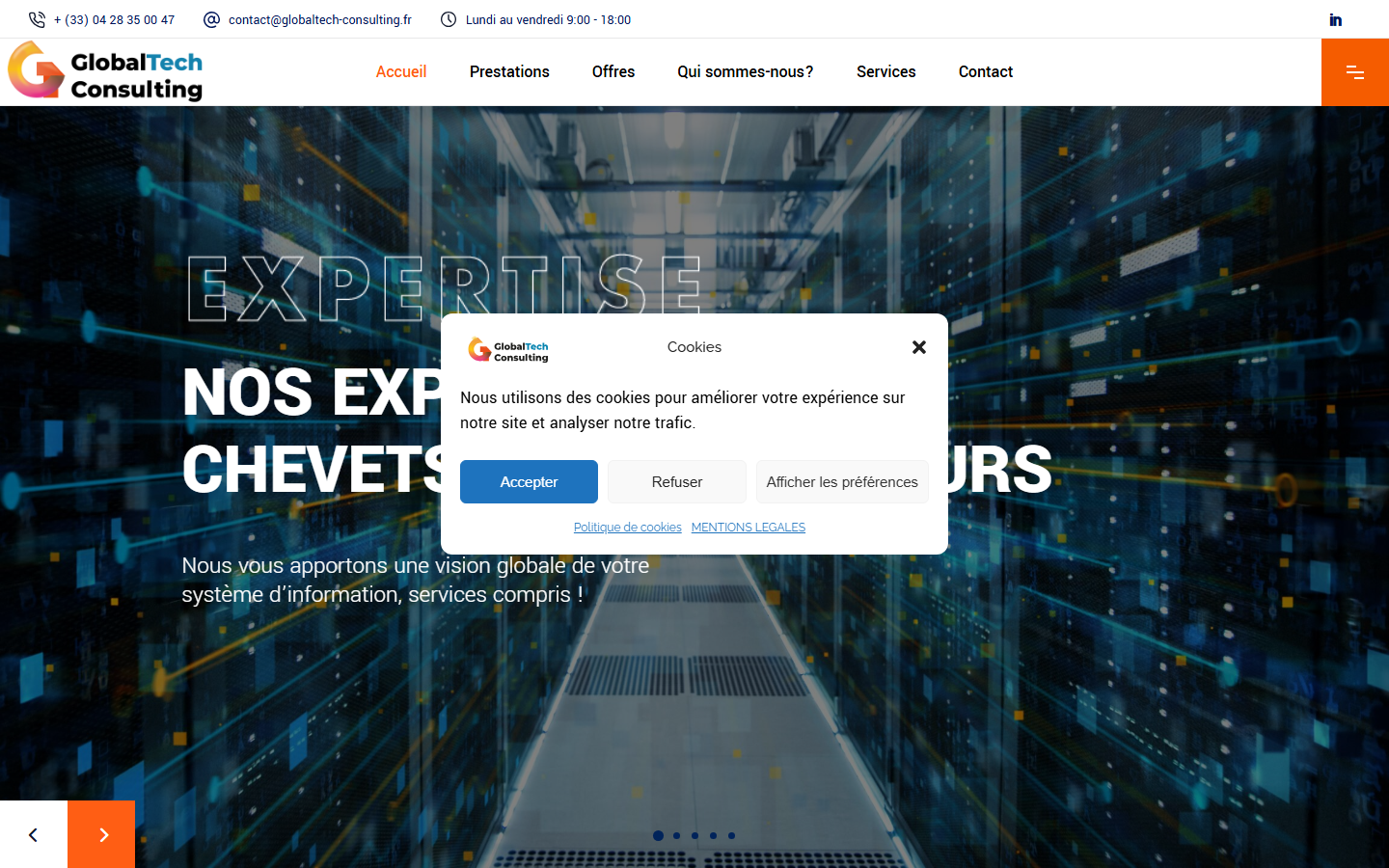Decline cookies with Refuser button

(677, 481)
